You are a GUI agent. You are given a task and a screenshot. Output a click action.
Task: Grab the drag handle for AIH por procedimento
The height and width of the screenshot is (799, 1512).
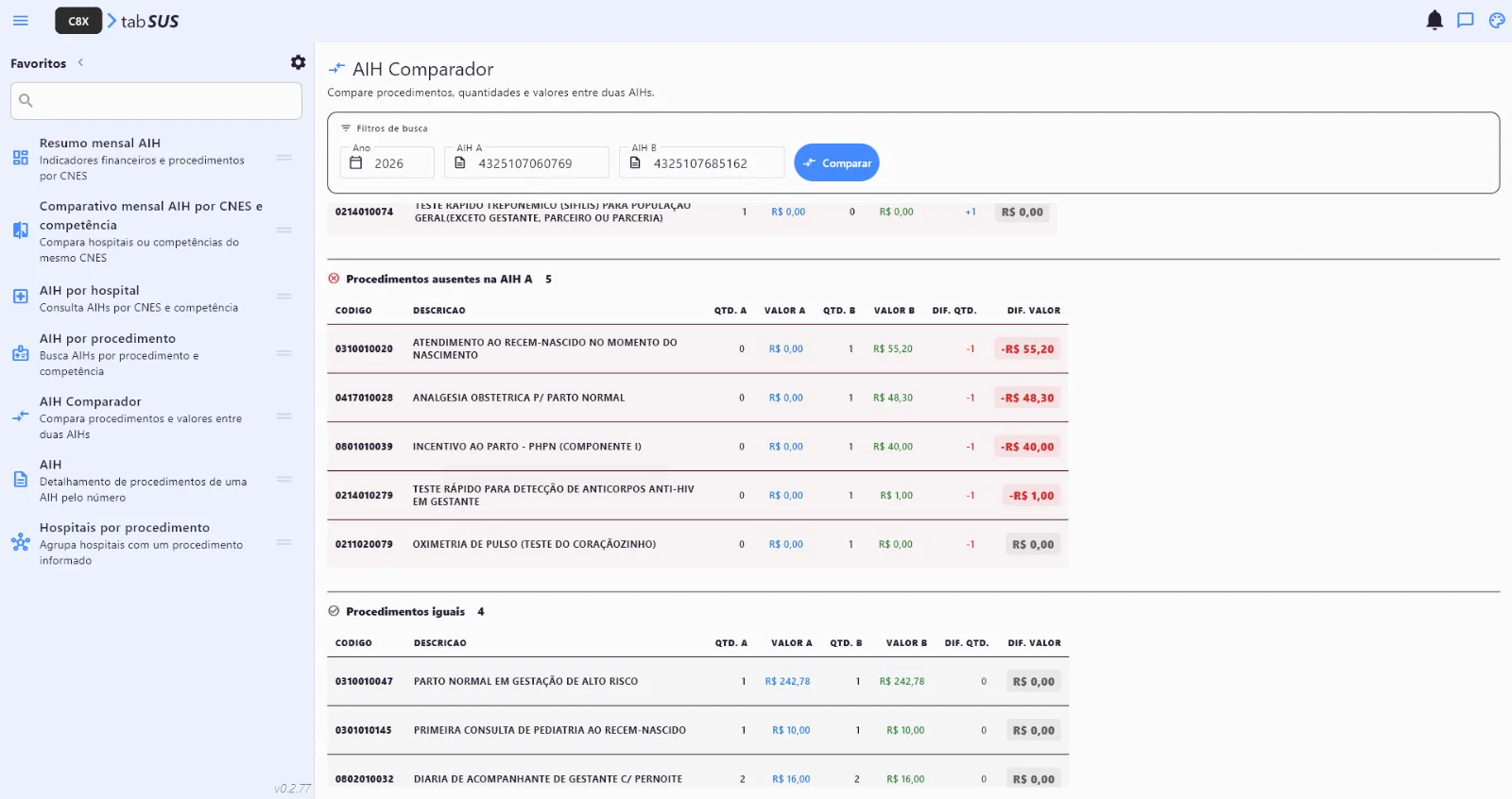(283, 353)
